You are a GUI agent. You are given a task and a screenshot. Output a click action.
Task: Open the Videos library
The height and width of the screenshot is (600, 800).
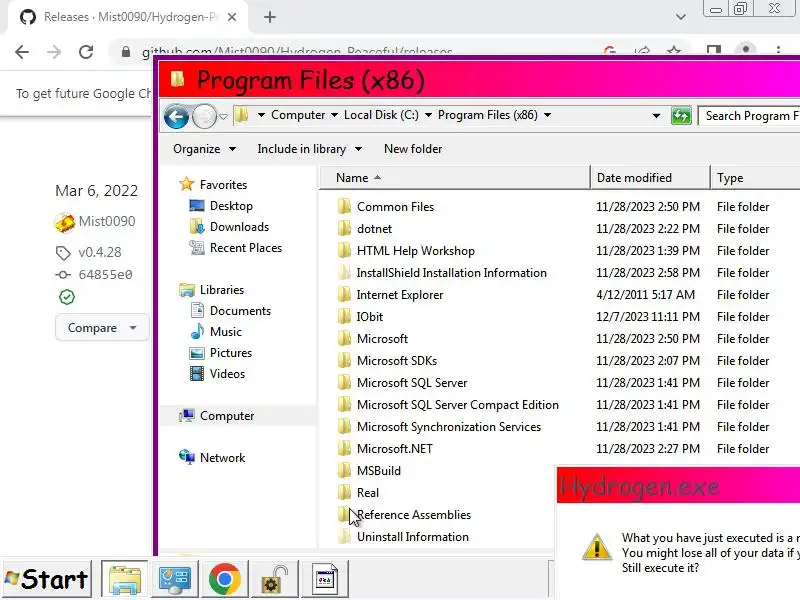pyautogui.click(x=227, y=373)
